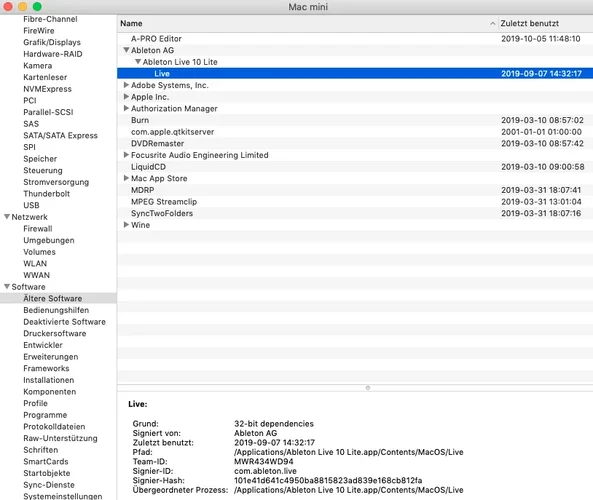Viewport: 593px width, 500px height.
Task: Click the Signier-Hash value text
Action: [x=328, y=480]
